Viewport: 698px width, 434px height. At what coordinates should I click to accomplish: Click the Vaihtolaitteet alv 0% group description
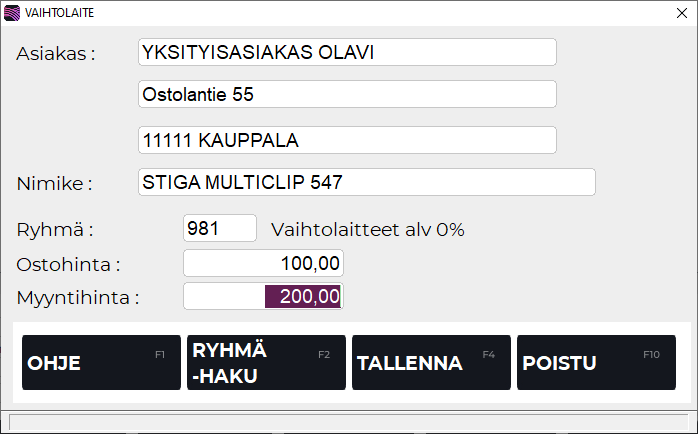click(x=368, y=230)
